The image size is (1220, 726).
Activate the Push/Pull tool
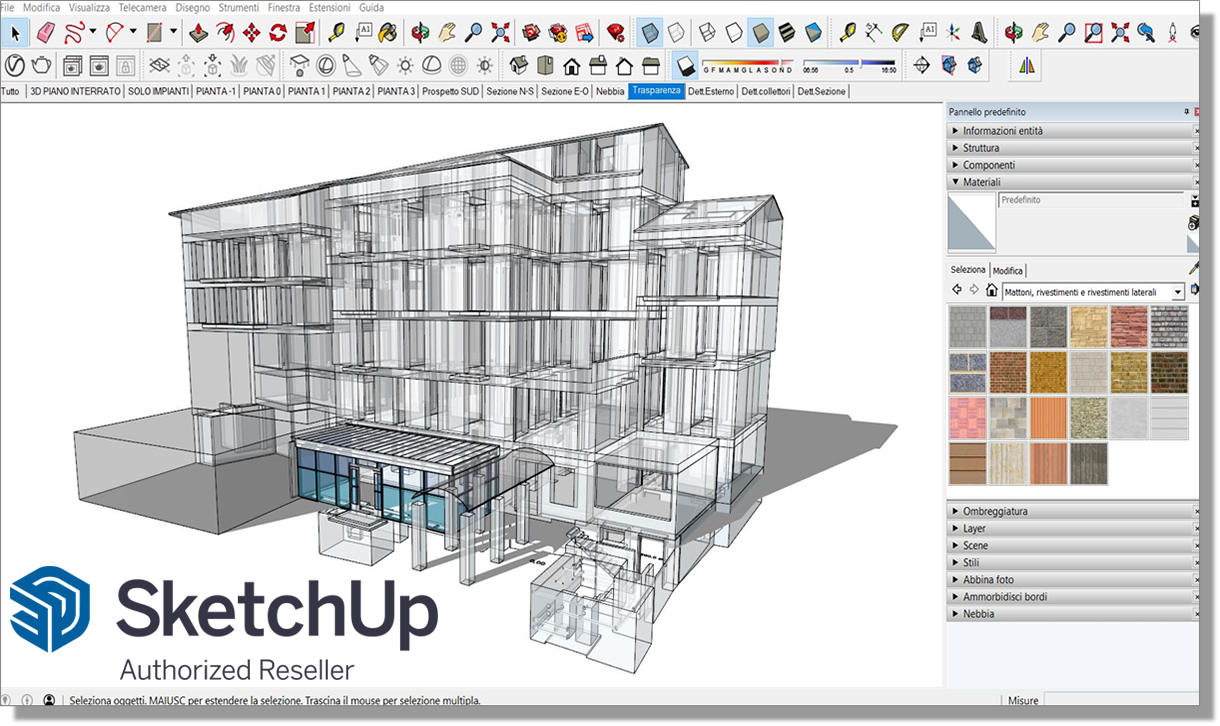200,33
